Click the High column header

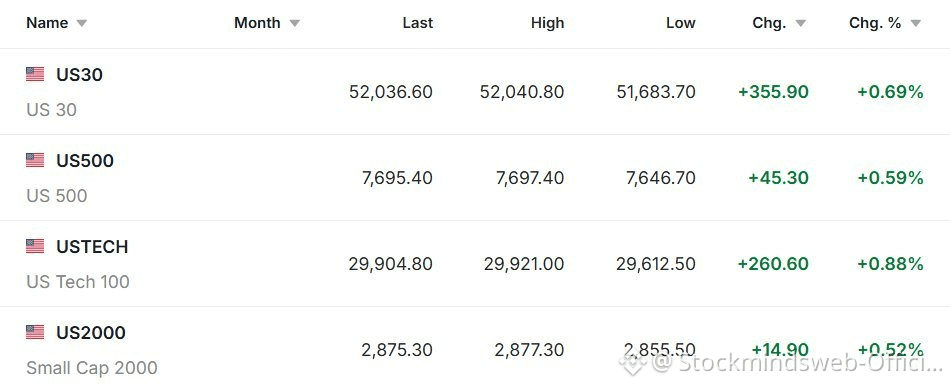click(547, 23)
